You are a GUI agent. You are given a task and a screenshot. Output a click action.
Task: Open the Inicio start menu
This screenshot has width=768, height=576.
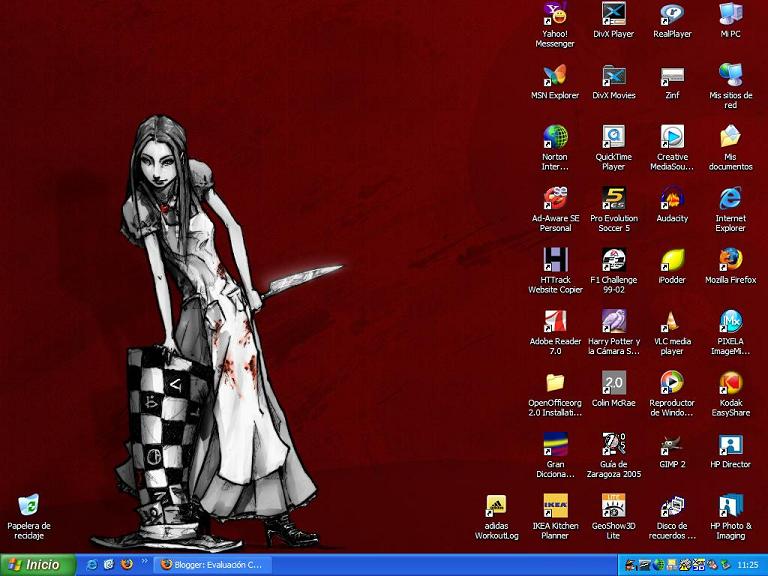coord(38,565)
